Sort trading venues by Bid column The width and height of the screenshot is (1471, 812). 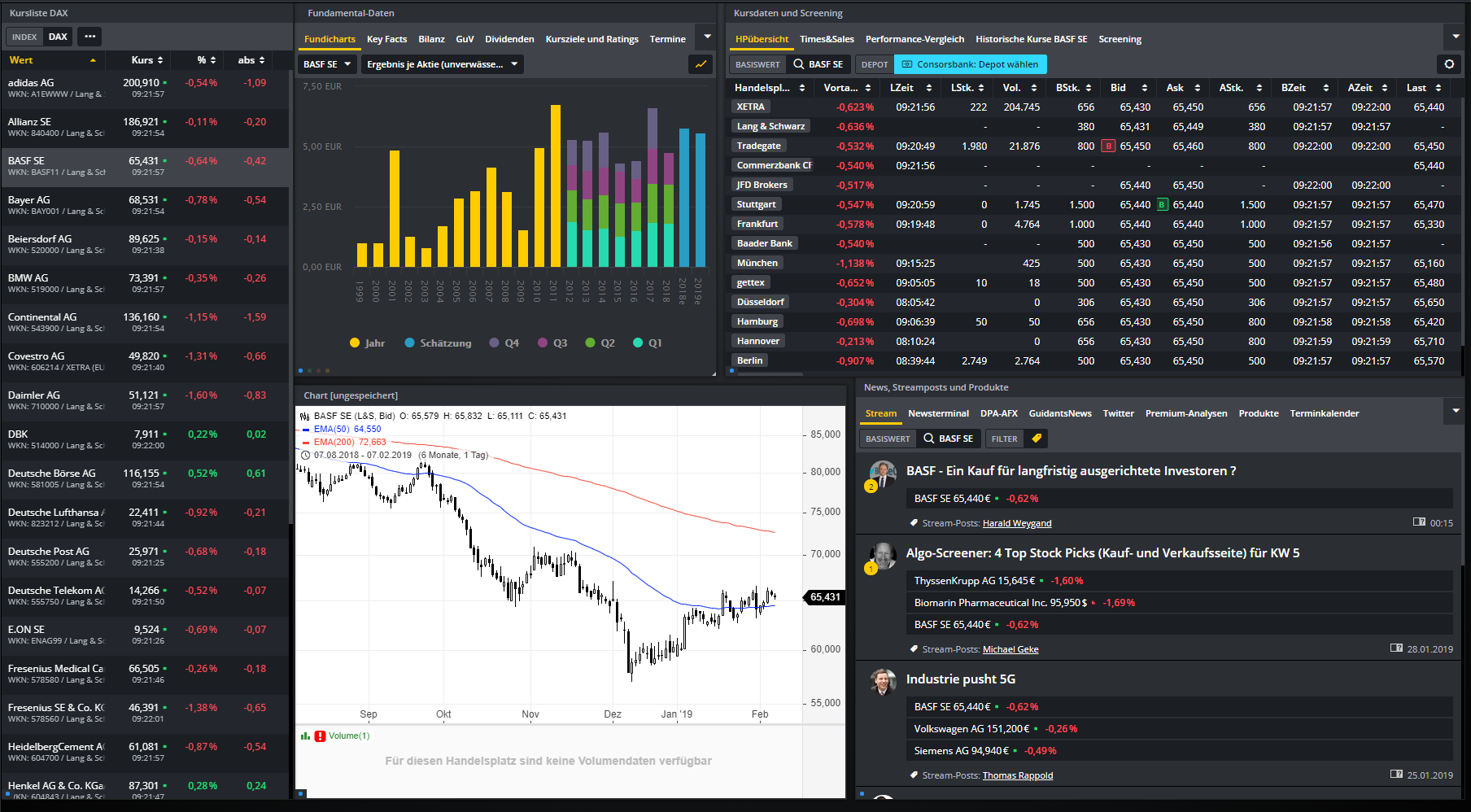1128,88
